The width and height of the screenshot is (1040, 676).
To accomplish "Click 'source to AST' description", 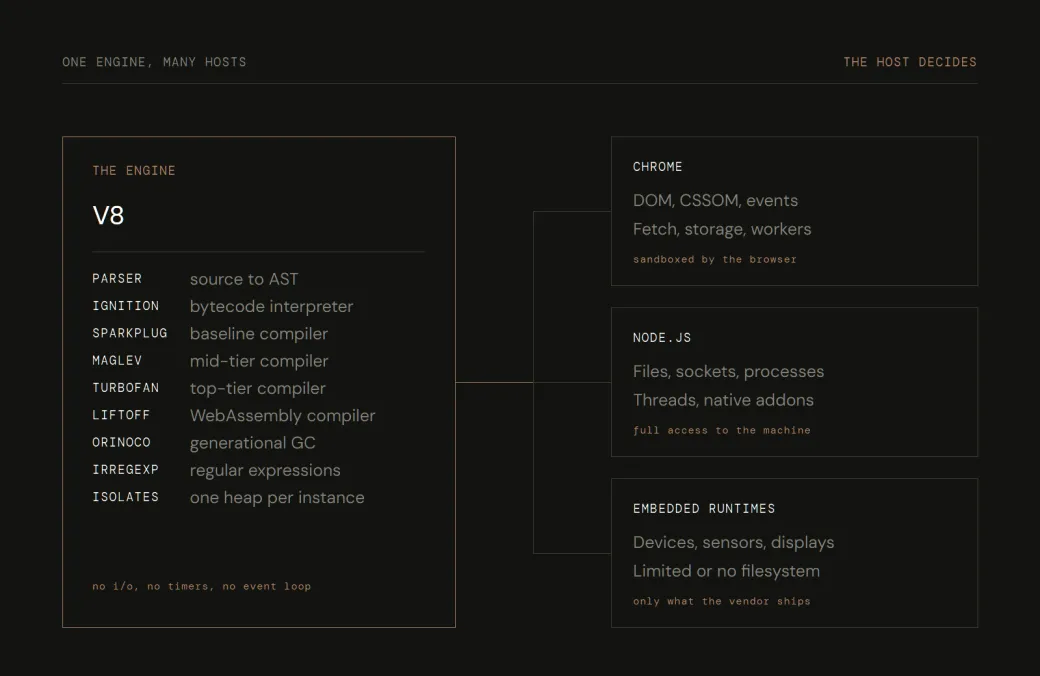I will click(244, 279).
